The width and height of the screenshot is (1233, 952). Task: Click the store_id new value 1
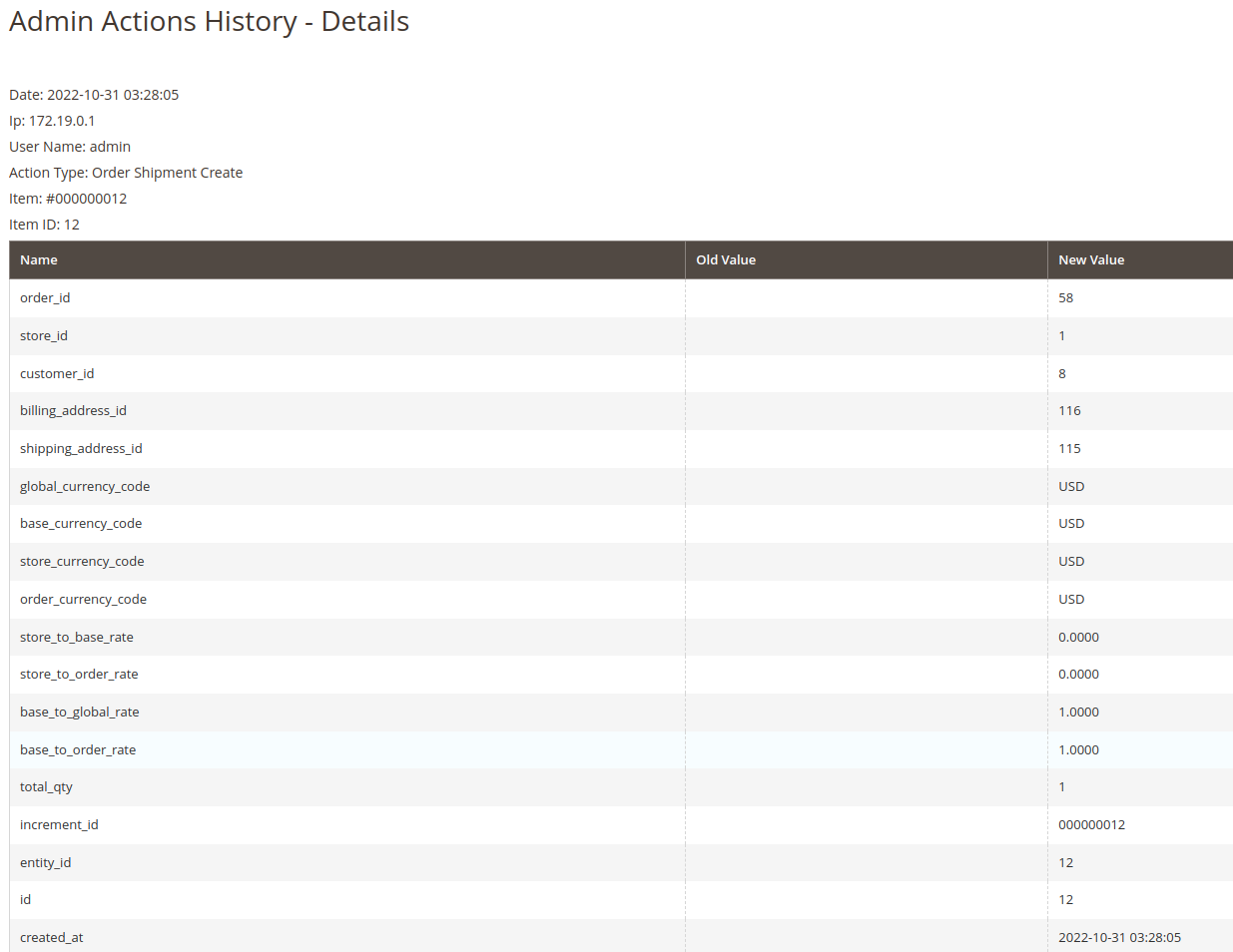pos(1062,335)
